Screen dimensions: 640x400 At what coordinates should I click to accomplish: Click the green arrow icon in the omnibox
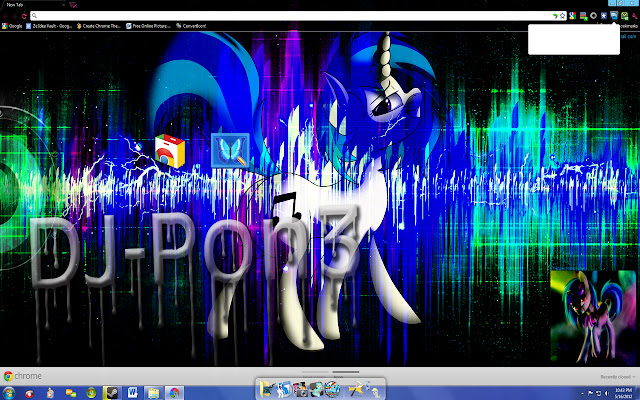tap(555, 16)
